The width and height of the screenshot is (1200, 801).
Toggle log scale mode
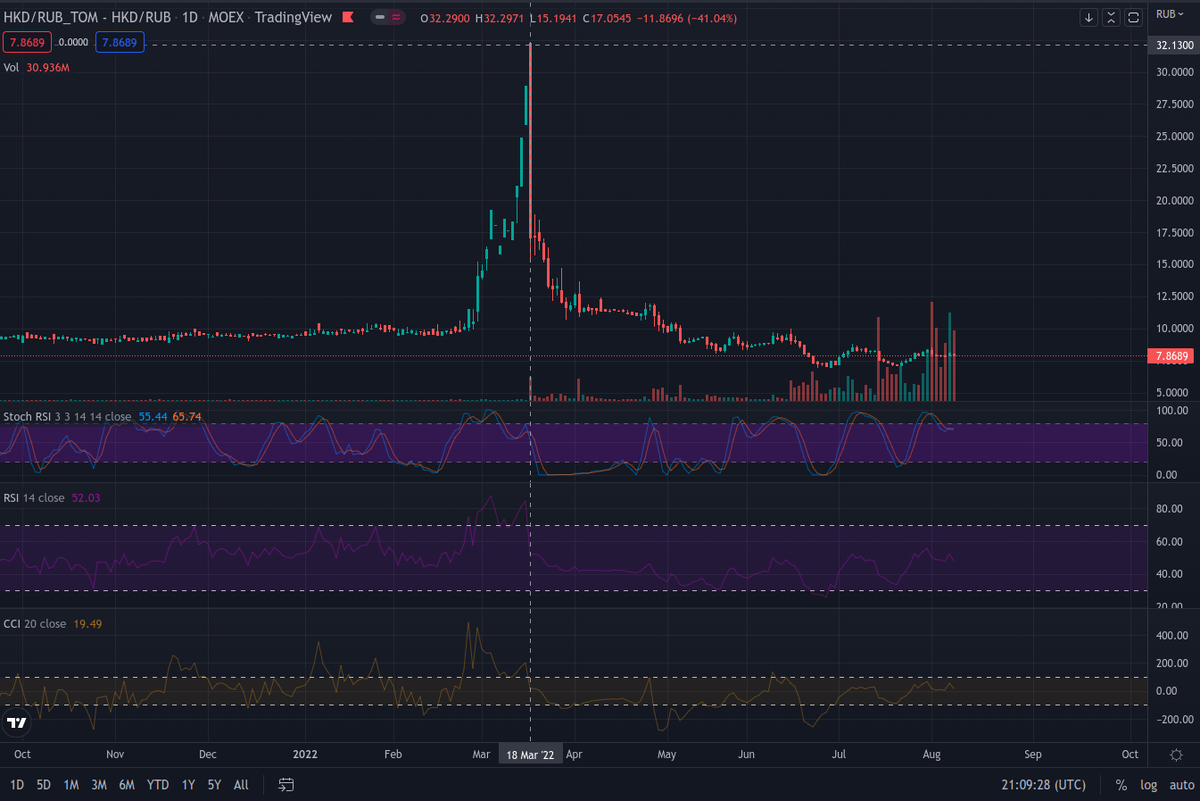(x=1147, y=785)
